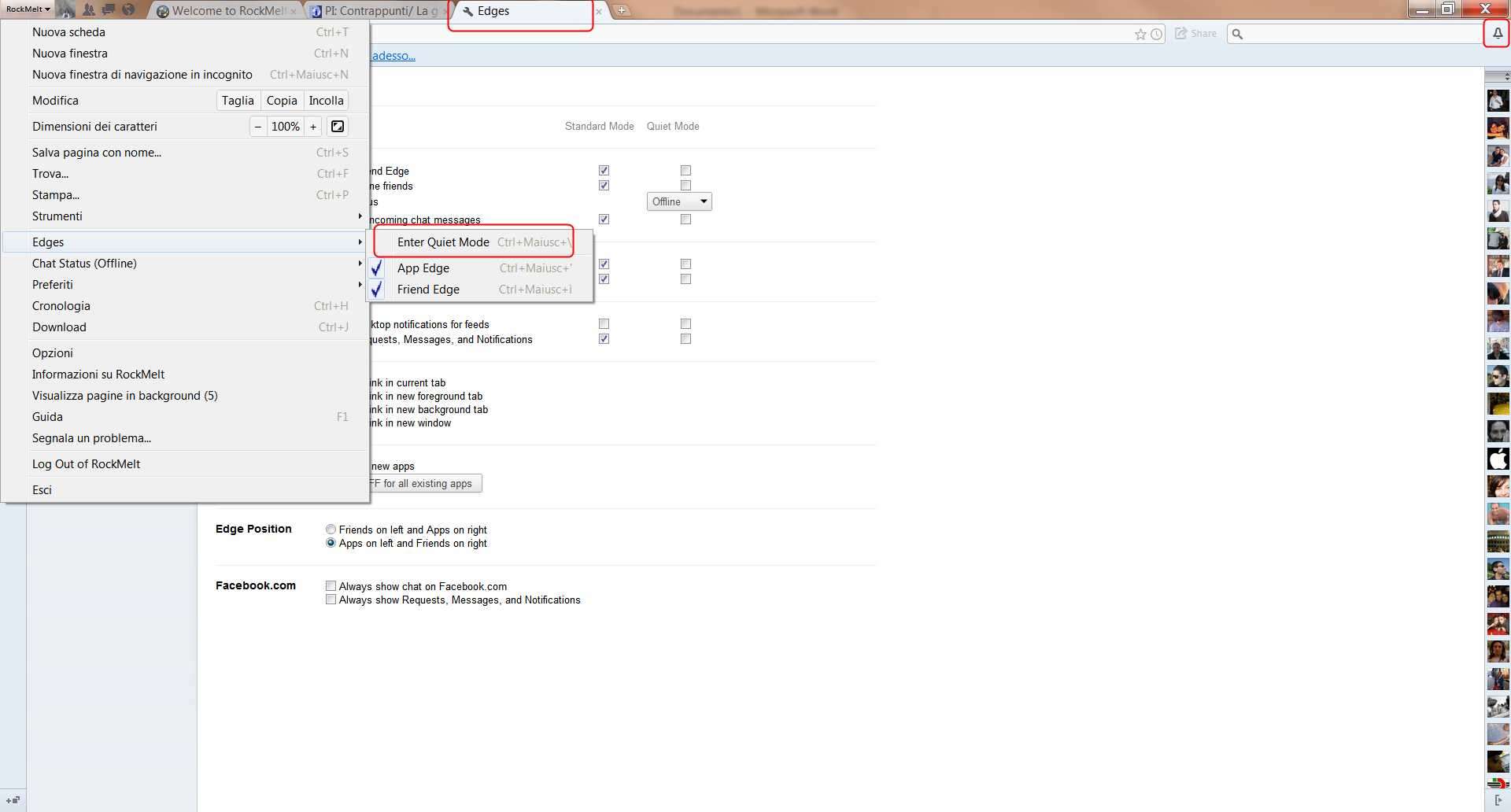The height and width of the screenshot is (812, 1511).
Task: Follow the 'adesso...' link in the info bar
Action: pyautogui.click(x=393, y=56)
